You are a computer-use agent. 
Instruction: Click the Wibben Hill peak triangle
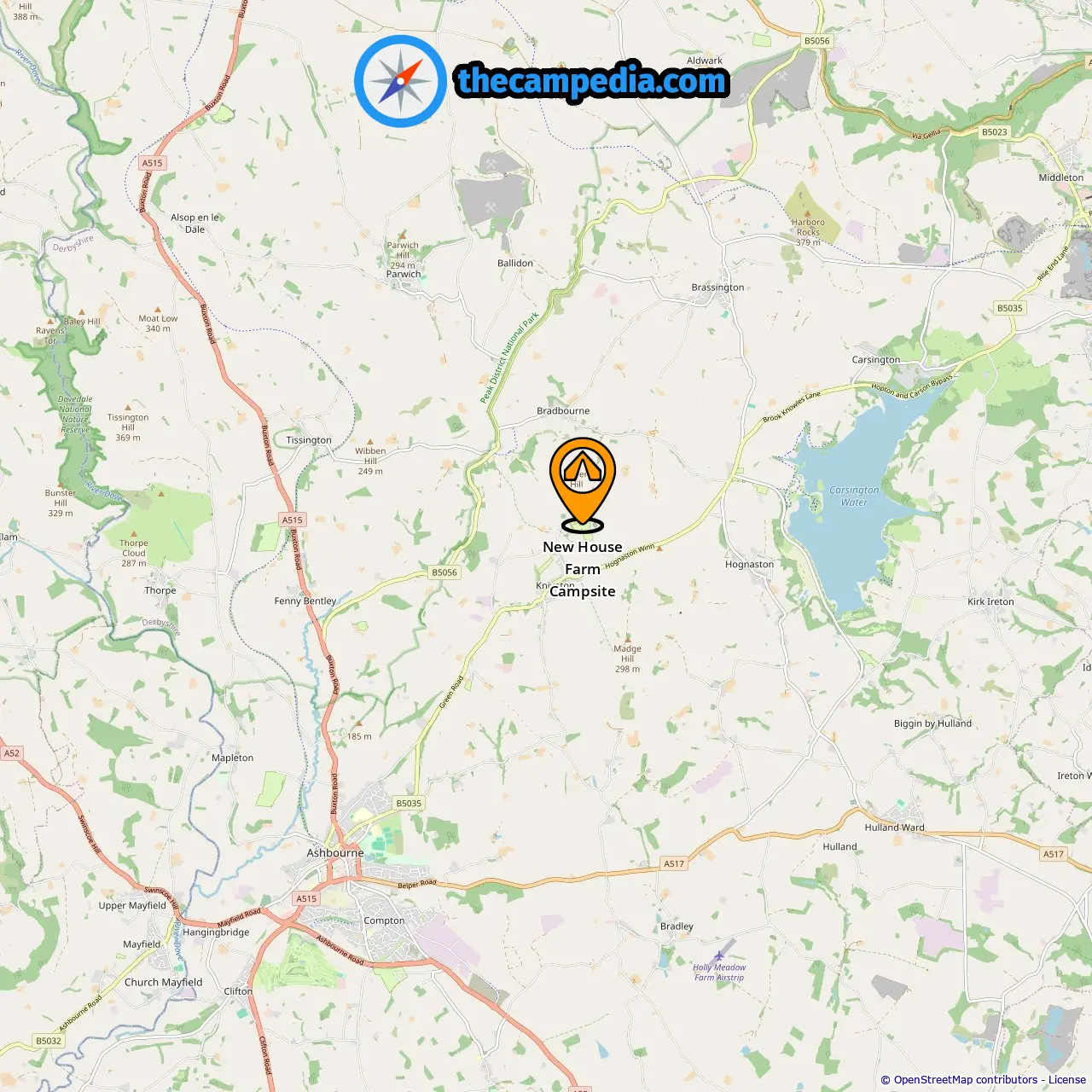[x=370, y=441]
